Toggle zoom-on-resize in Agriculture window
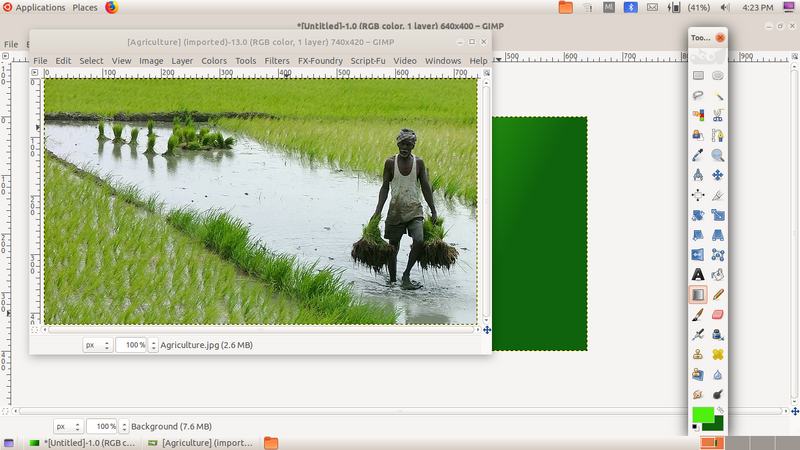800x450 pixels. [487, 73]
